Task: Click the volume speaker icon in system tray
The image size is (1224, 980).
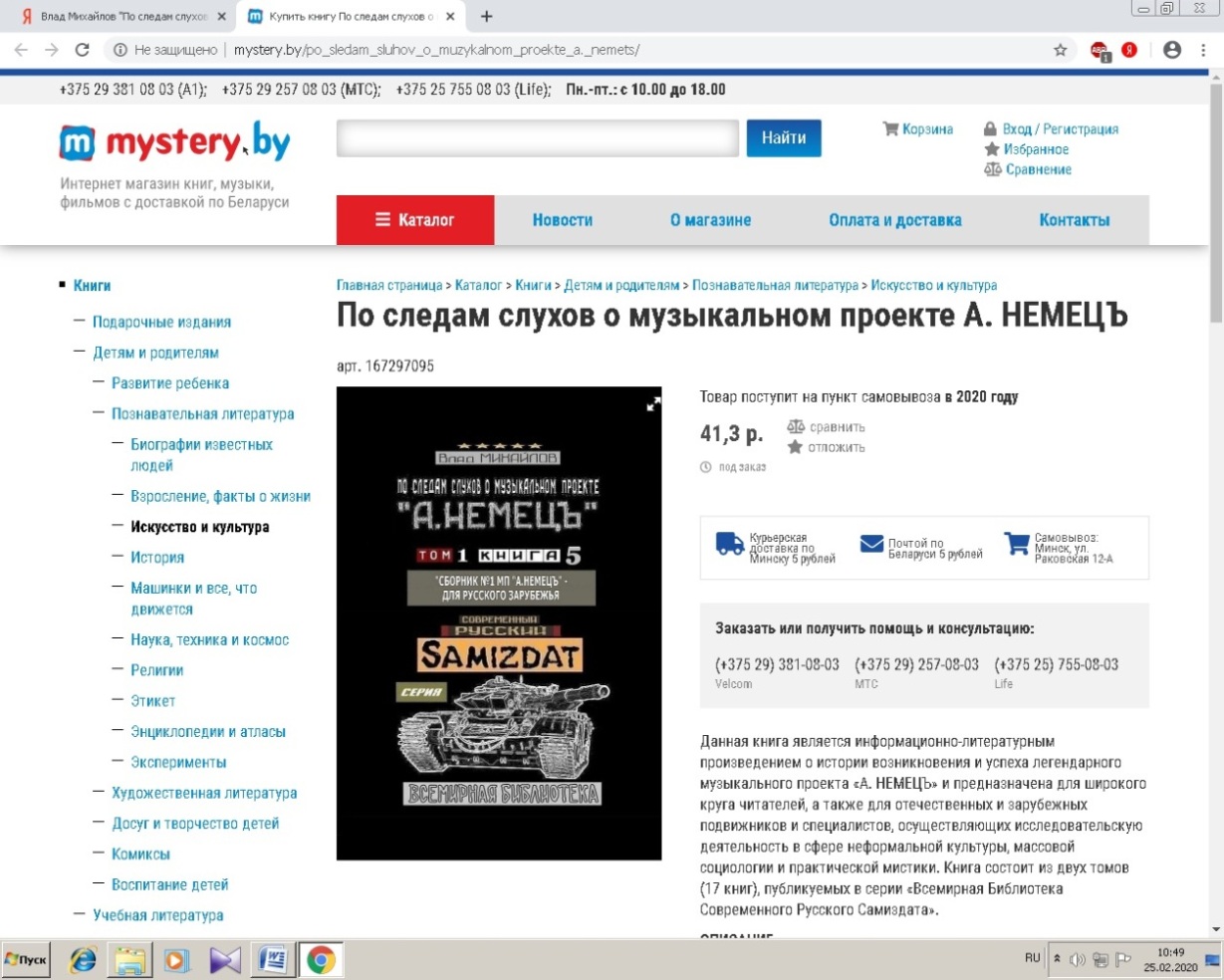Action: pyautogui.click(x=1077, y=960)
